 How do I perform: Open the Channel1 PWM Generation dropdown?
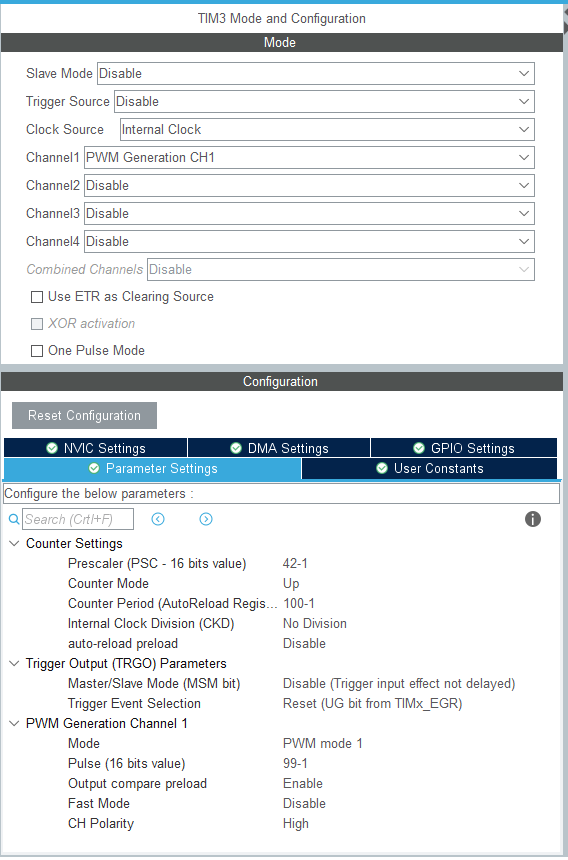pyautogui.click(x=309, y=157)
